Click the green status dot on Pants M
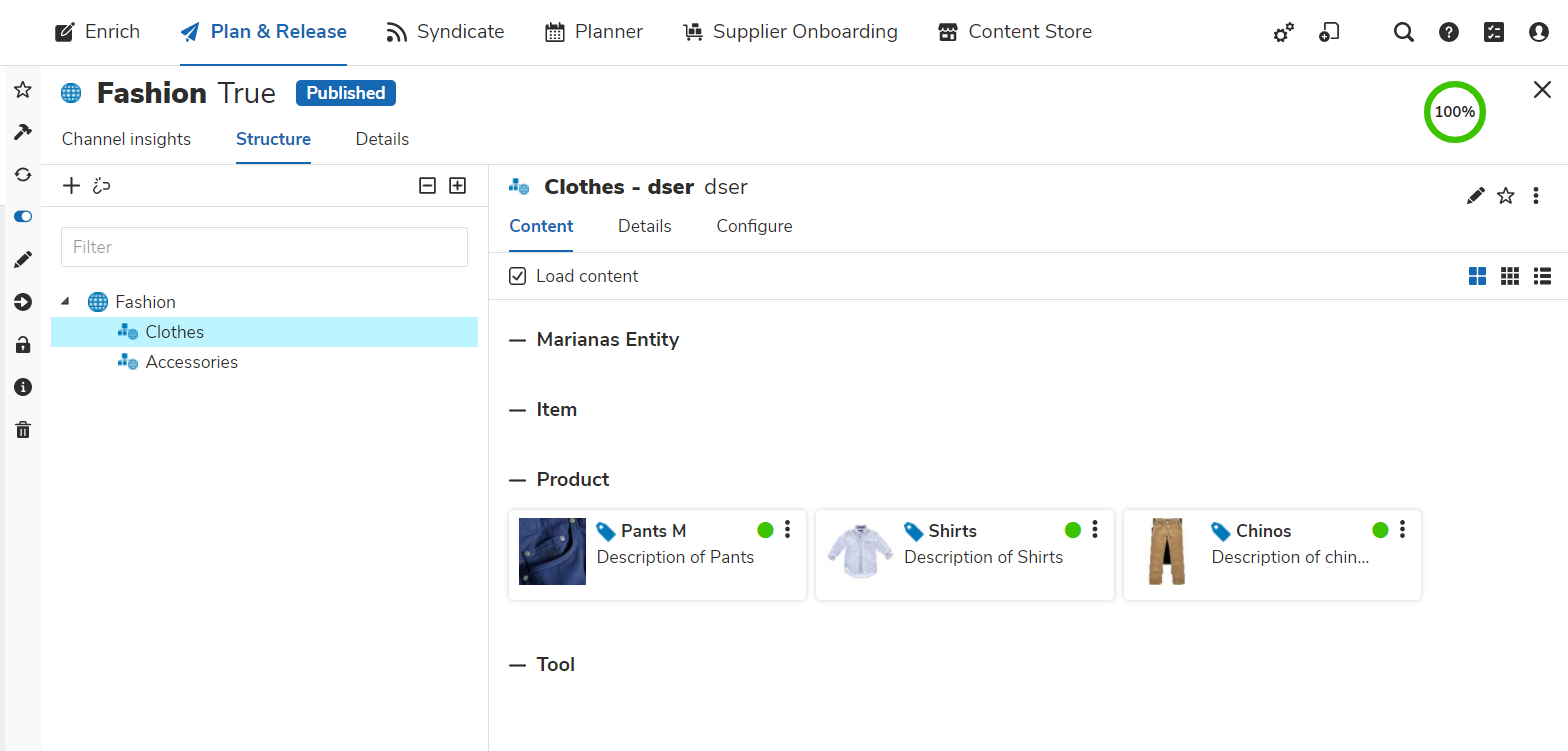This screenshot has width=1568, height=751. pos(766,530)
